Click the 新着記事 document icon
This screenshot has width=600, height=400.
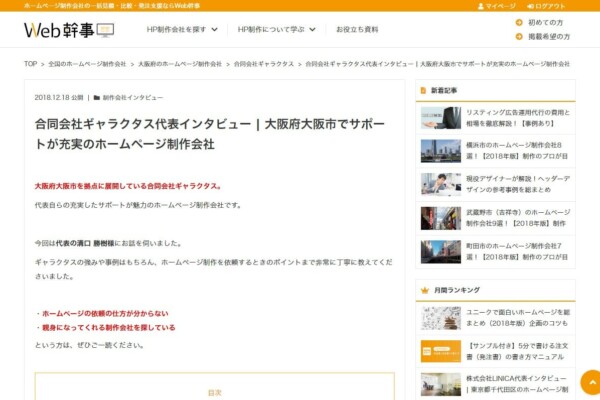pyautogui.click(x=423, y=90)
